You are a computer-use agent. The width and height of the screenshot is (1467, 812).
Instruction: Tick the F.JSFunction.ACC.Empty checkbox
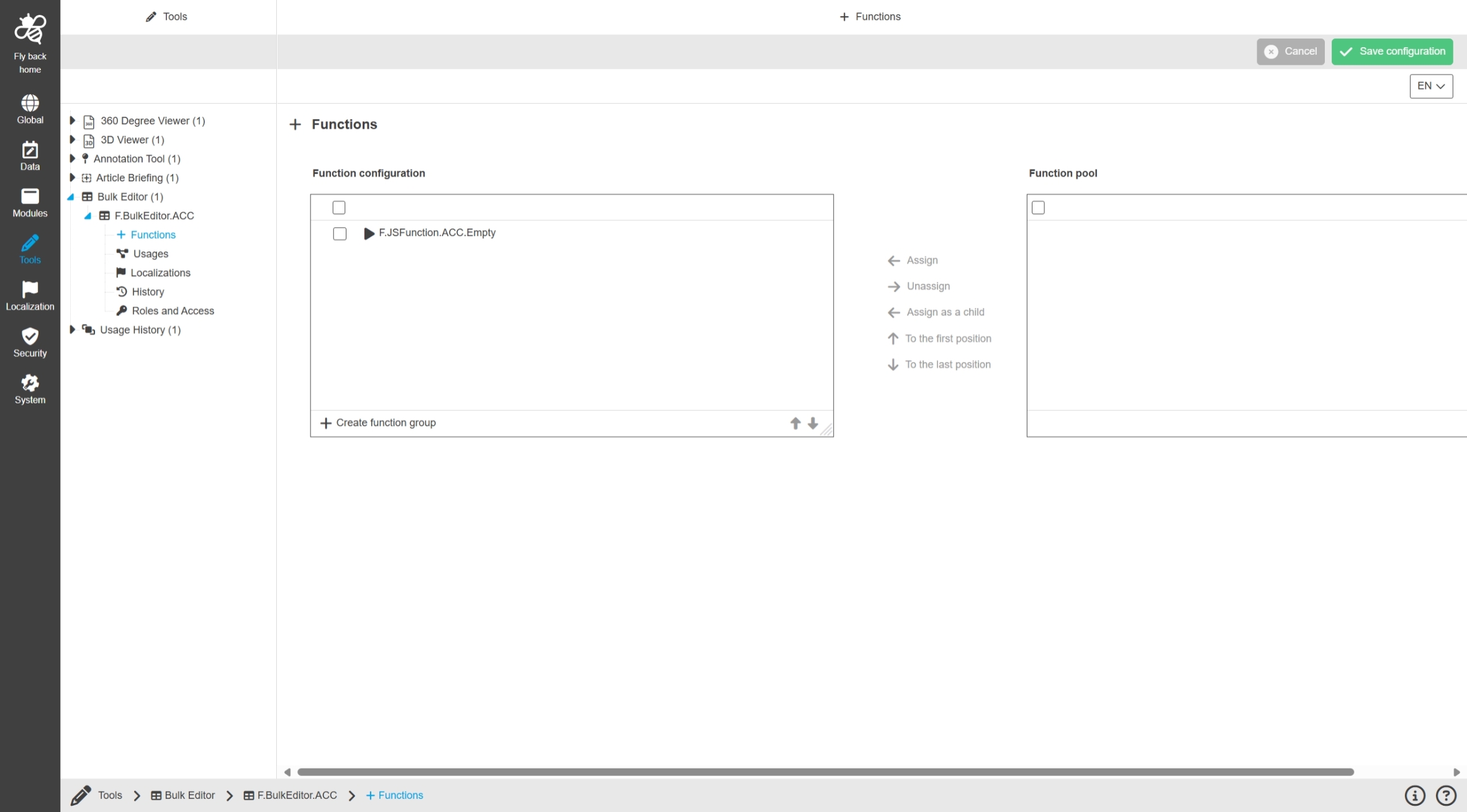click(x=340, y=233)
